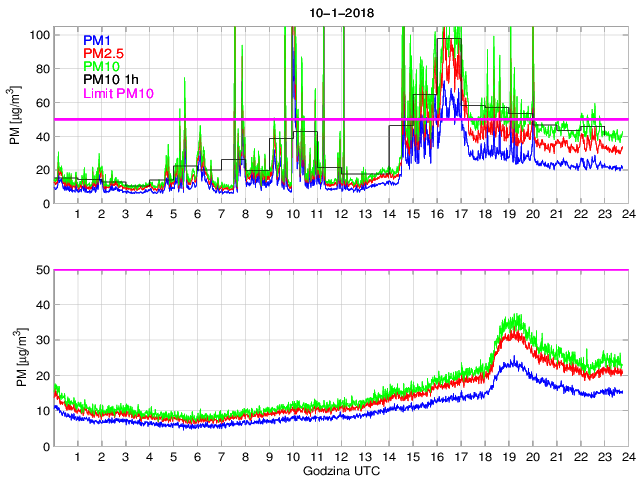Click the Godzina UTC axis label
Screen dimensions: 640x480
pyautogui.click(x=341, y=470)
